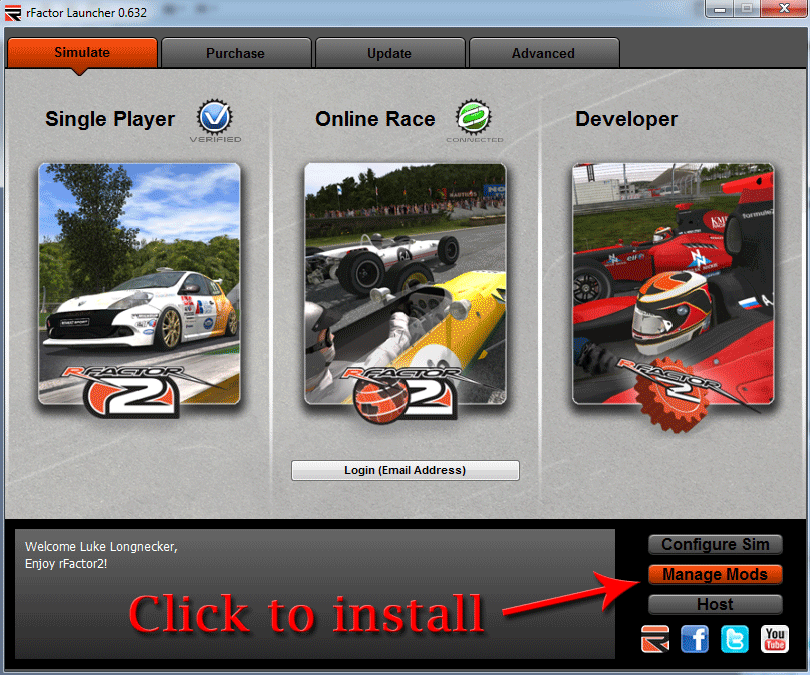Screen dimensions: 810x675
Task: Open the YouTube icon link
Action: [774, 639]
